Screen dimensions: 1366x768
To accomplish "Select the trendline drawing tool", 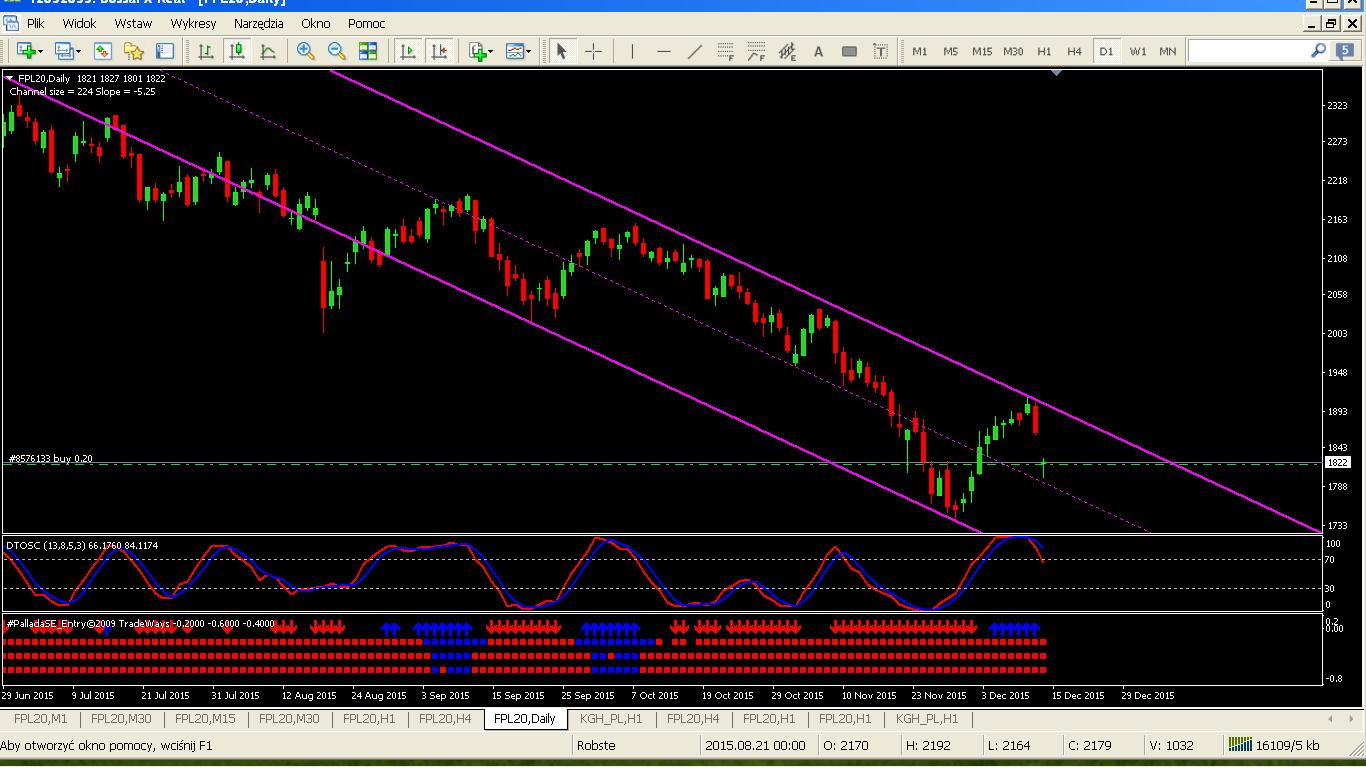I will point(695,51).
